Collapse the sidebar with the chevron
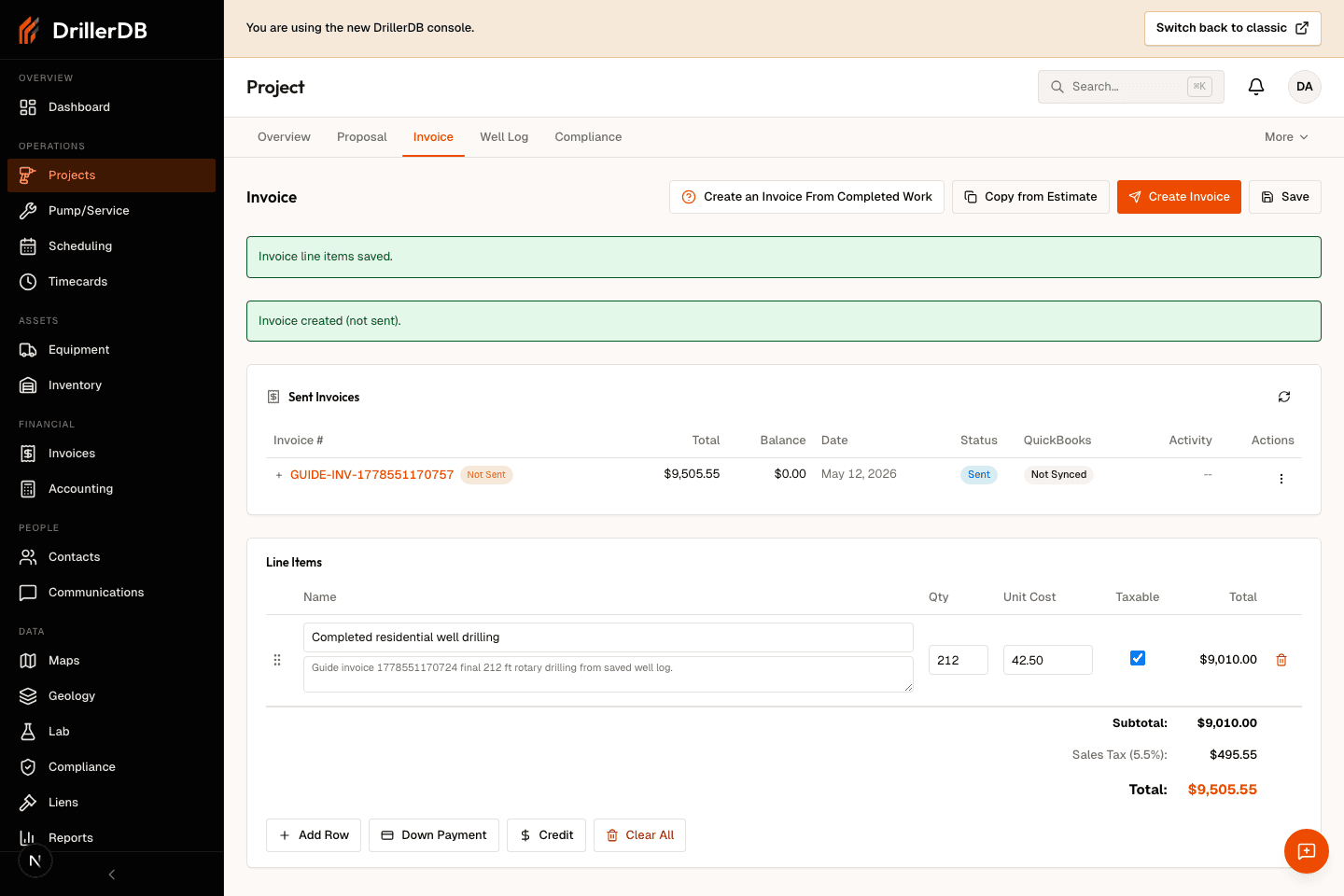This screenshot has height=896, width=1344. click(x=112, y=875)
